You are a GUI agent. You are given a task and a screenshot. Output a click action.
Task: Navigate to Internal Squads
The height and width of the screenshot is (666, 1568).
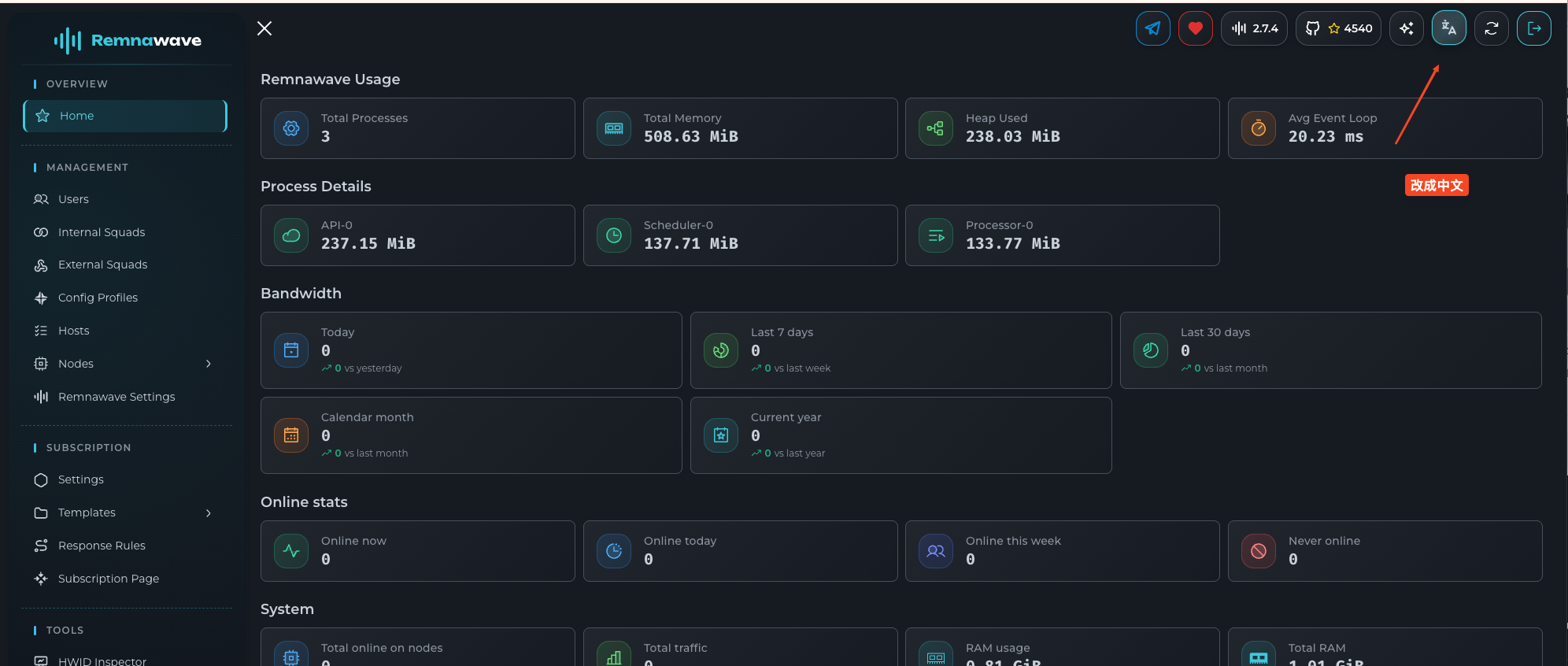pos(125,232)
